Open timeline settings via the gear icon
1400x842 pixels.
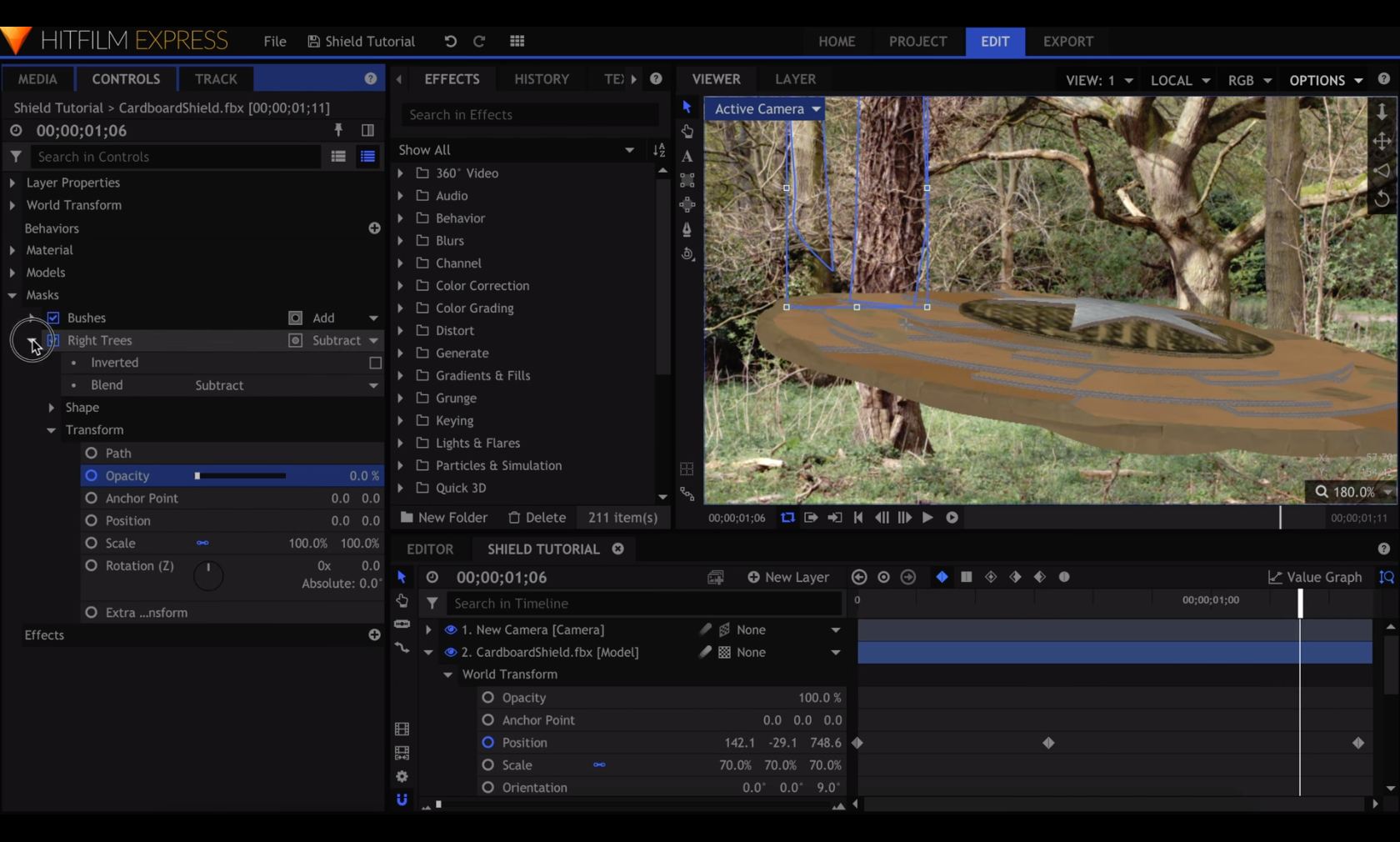[402, 776]
